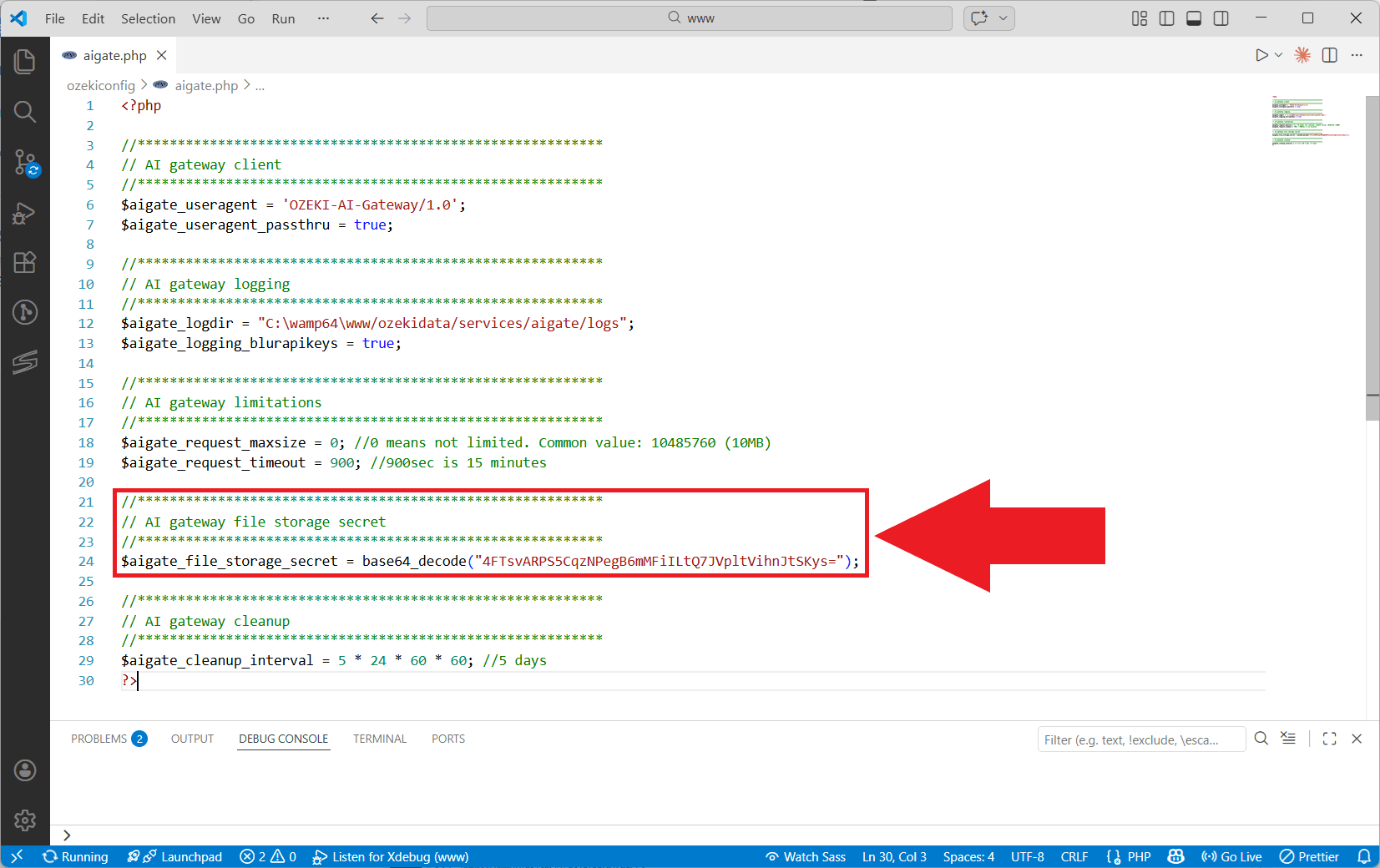Click the magnifier icon beside the filter box
This screenshot has width=1380, height=868.
click(x=1261, y=739)
